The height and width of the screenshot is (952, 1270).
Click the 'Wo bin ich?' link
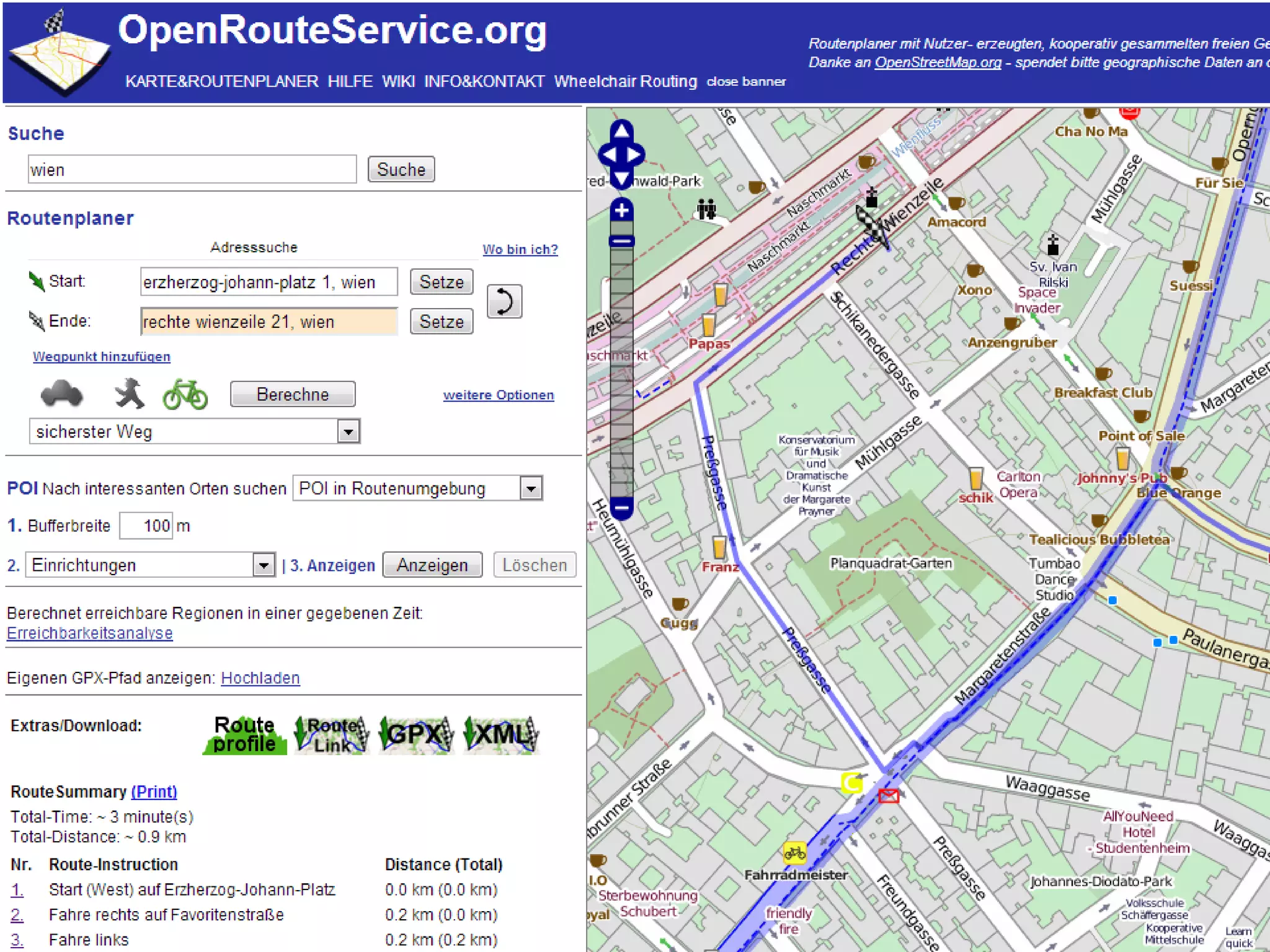tap(520, 249)
